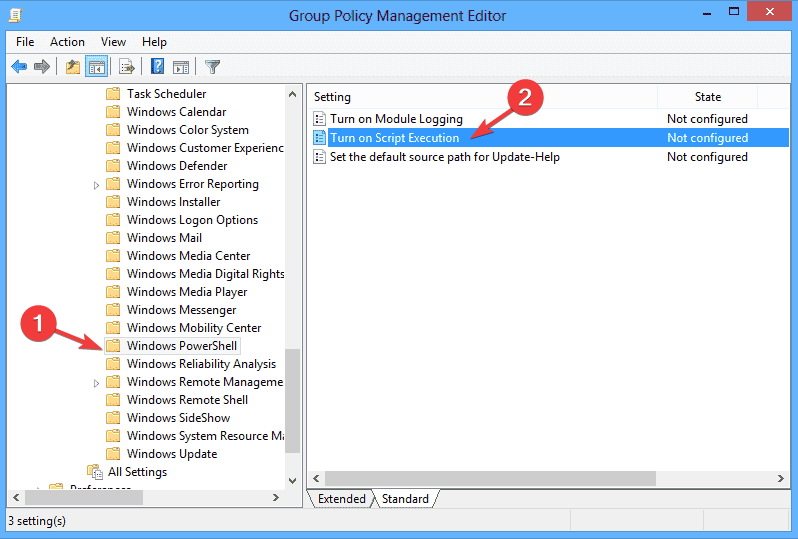
Task: Click Not configured state for Update-Help path
Action: (707, 157)
